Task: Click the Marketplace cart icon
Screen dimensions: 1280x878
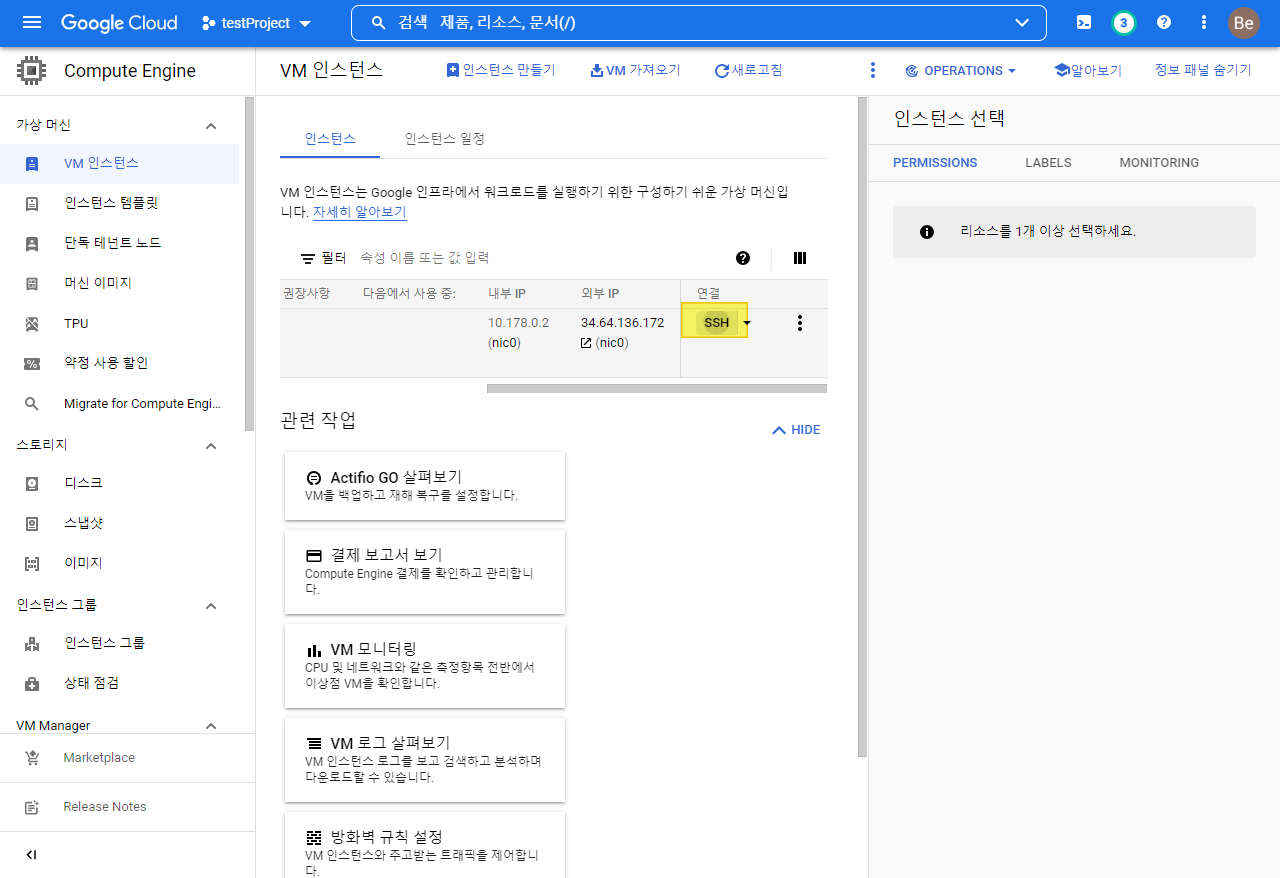Action: (x=32, y=758)
